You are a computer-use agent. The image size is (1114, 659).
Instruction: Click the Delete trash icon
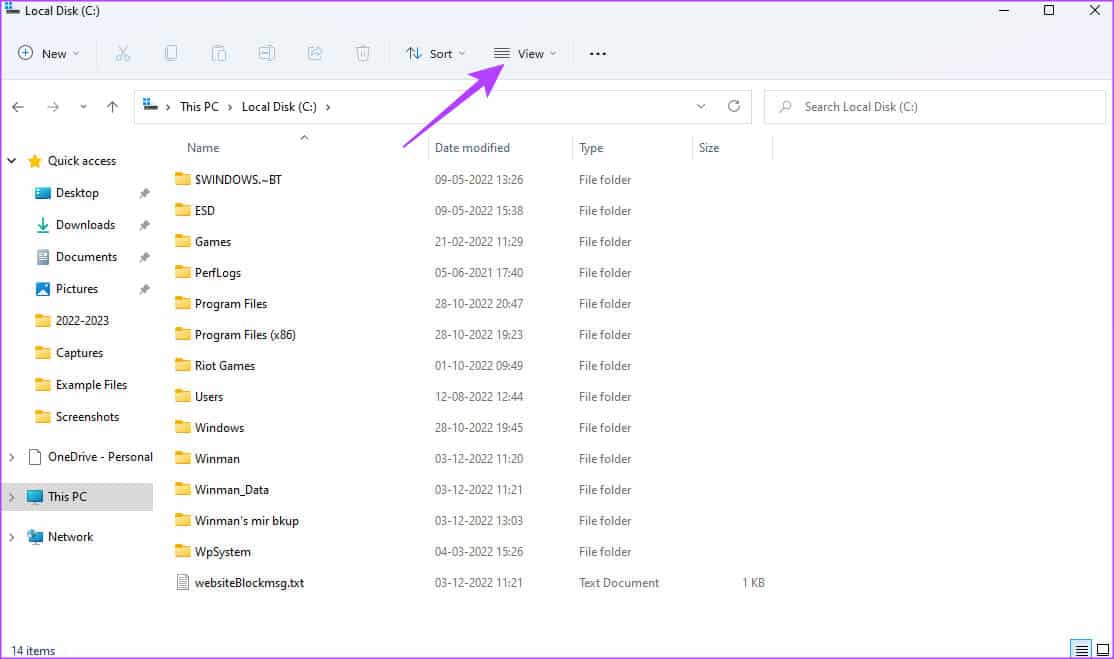coord(362,53)
